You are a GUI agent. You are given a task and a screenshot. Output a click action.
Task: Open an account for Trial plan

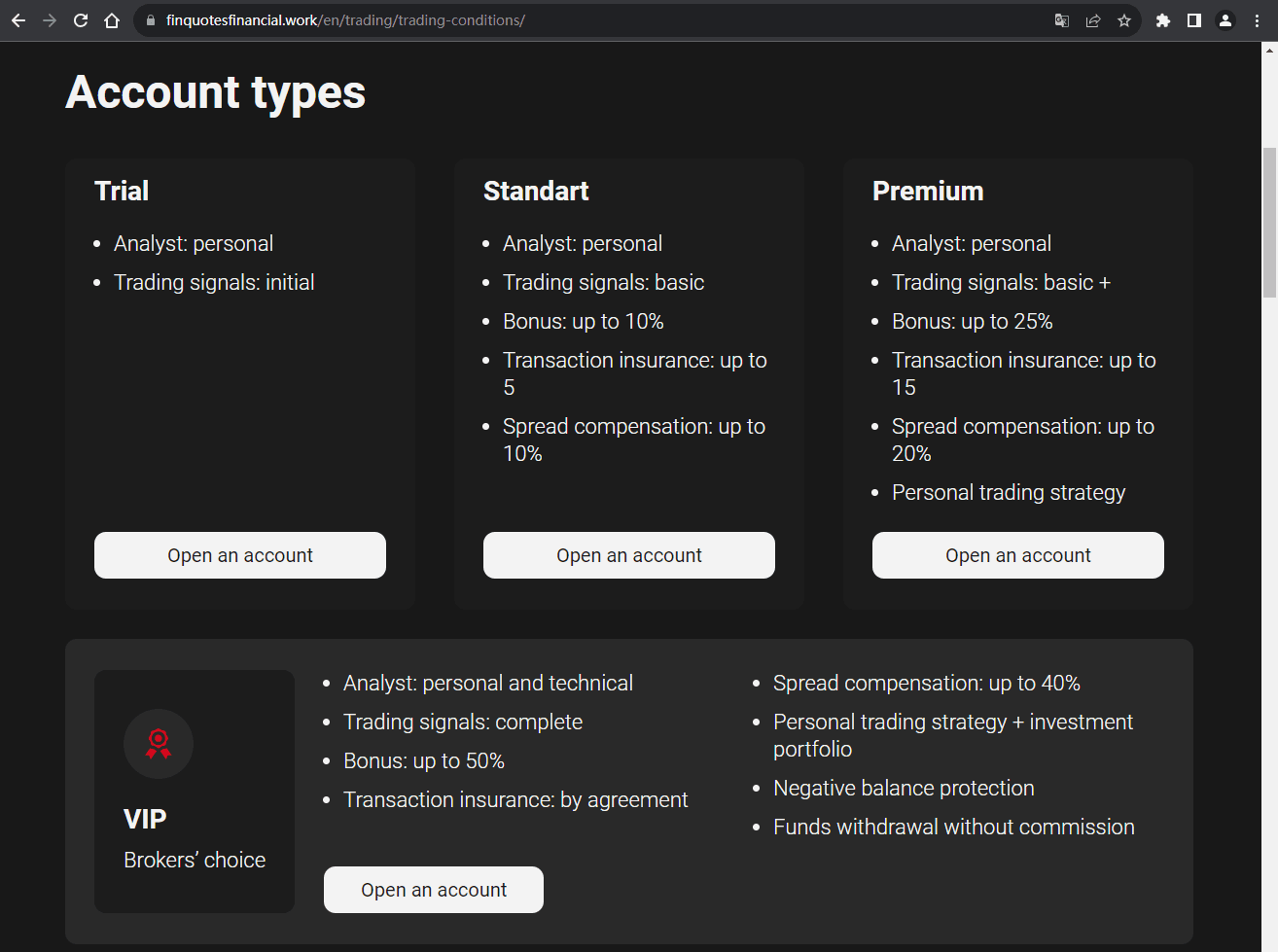point(240,555)
